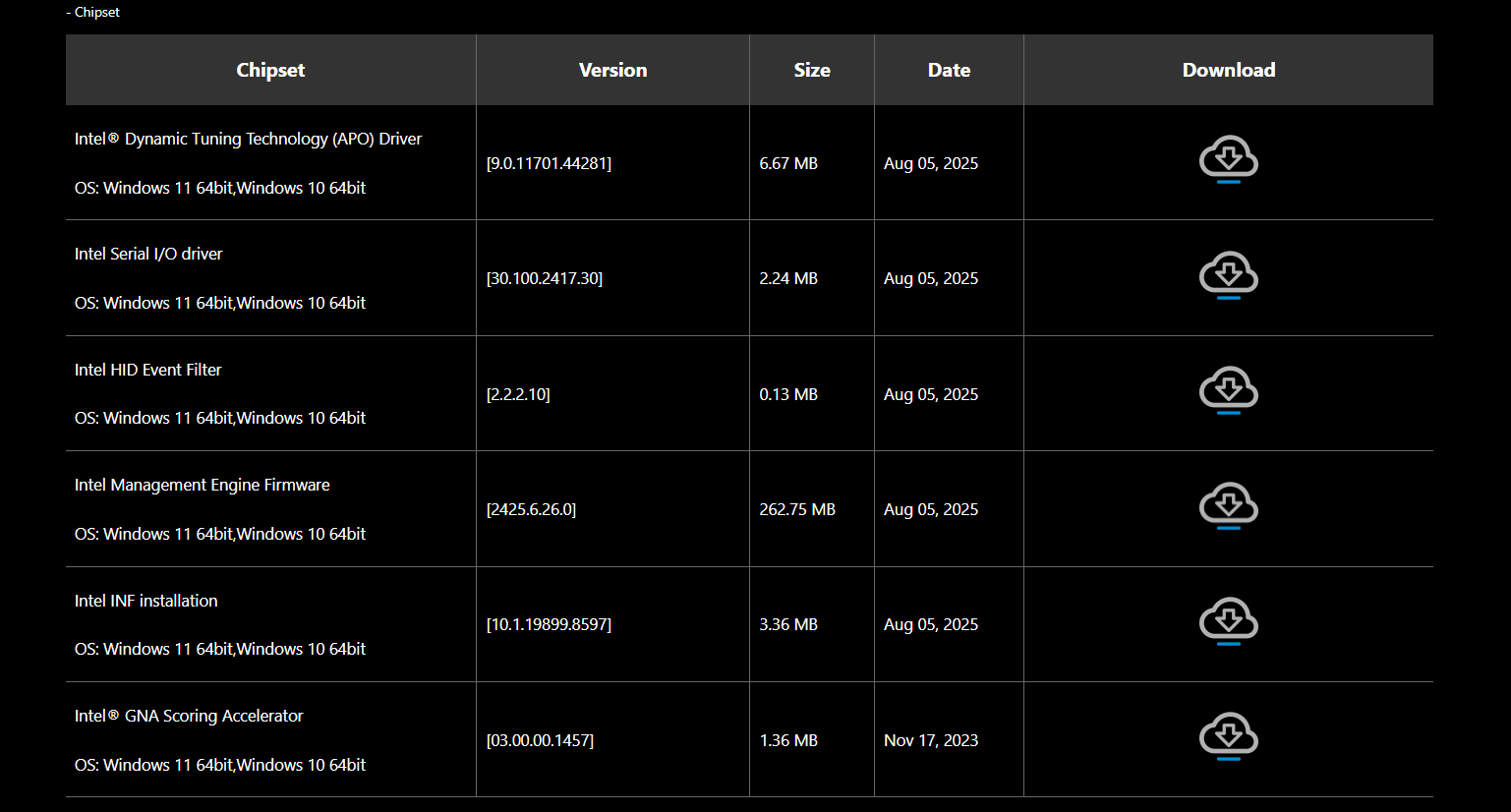Image resolution: width=1511 pixels, height=812 pixels.
Task: Click version [30.100.2417.30]
Action: click(x=545, y=278)
